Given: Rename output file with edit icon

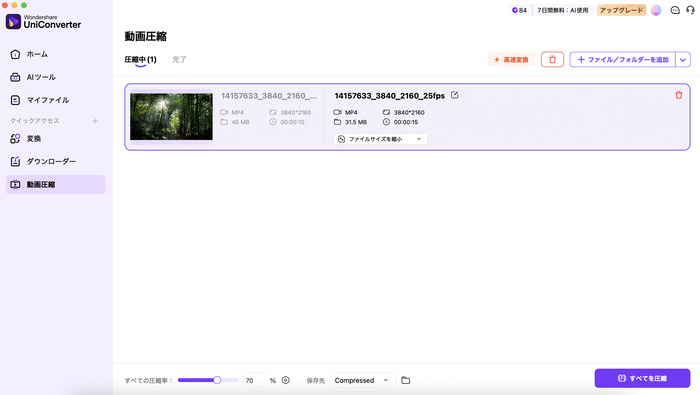Looking at the screenshot, I should pyautogui.click(x=454, y=95).
